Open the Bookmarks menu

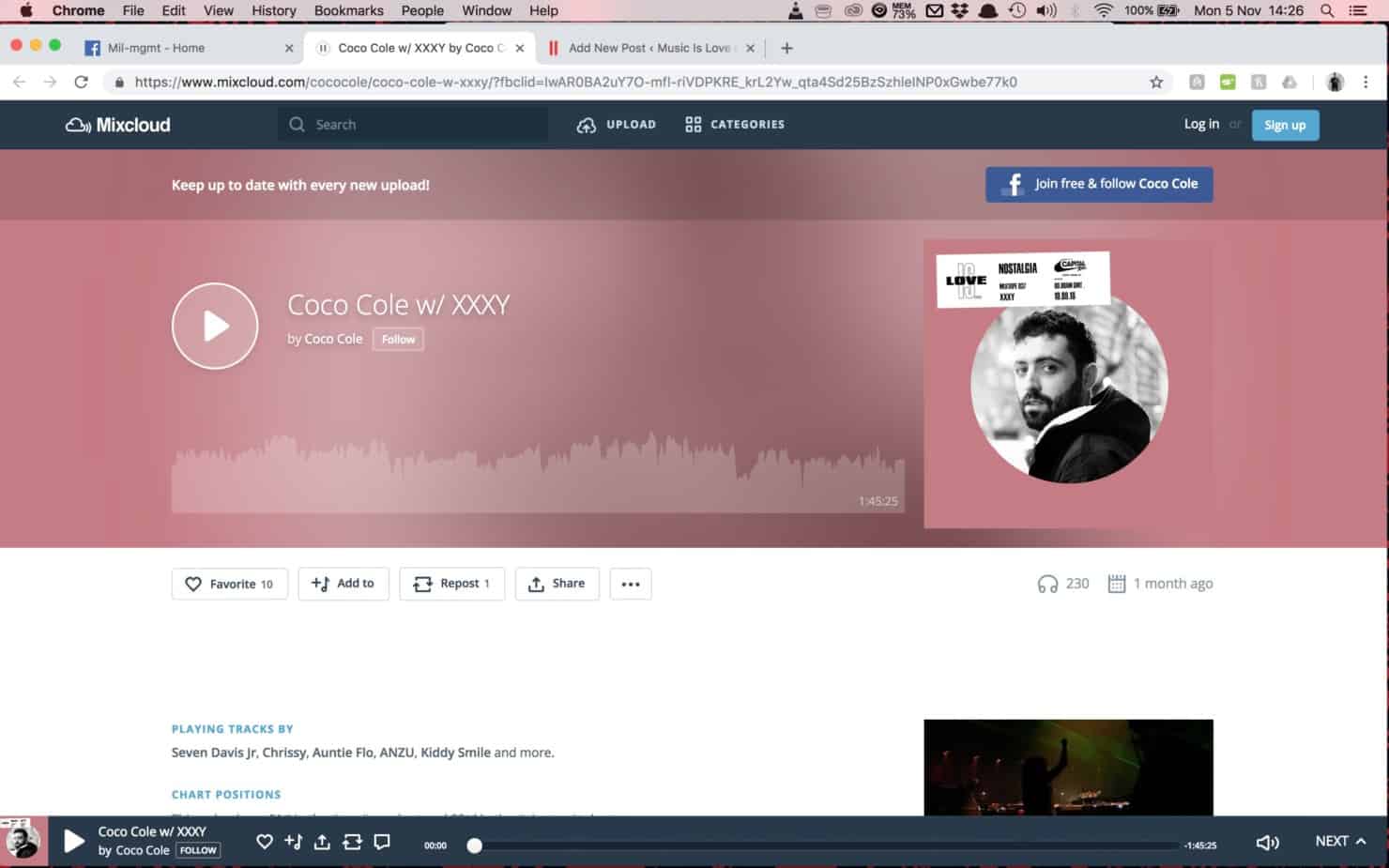[x=348, y=10]
